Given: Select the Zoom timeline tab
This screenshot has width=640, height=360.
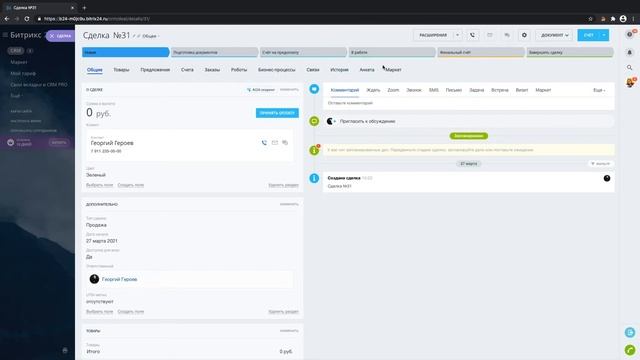Looking at the screenshot, I should point(393,90).
